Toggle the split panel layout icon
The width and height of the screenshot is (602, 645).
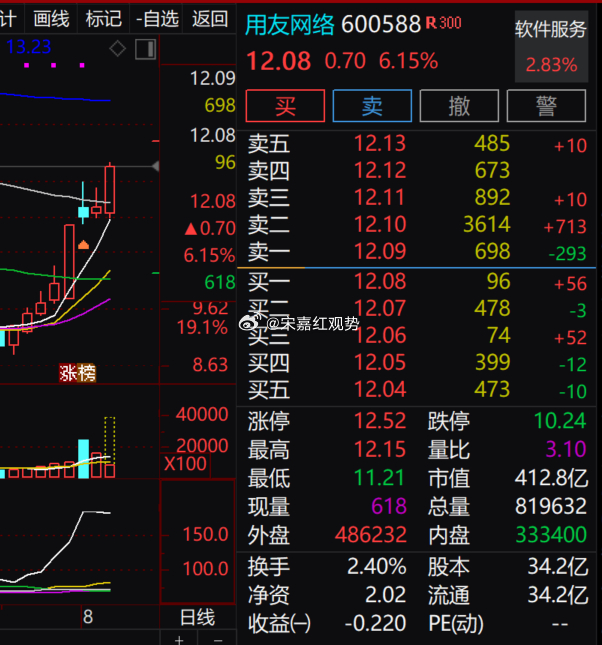[146, 49]
